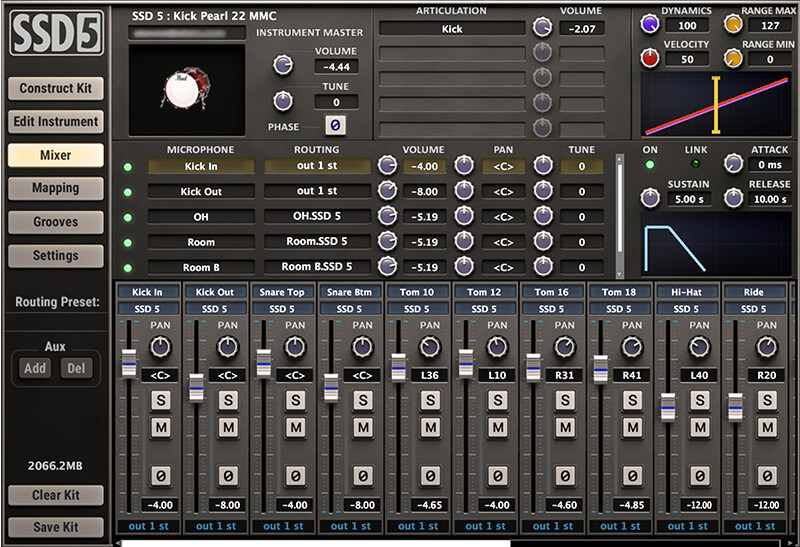
Task: Click the Kick In channel pan knob
Action: click(x=160, y=347)
